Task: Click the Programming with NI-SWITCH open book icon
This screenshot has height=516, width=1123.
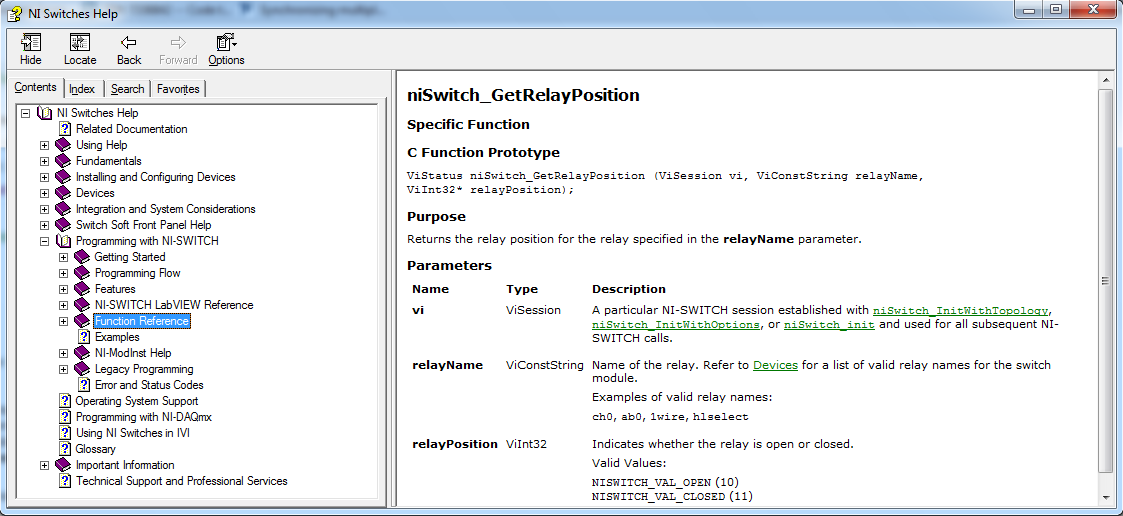Action: [63, 242]
